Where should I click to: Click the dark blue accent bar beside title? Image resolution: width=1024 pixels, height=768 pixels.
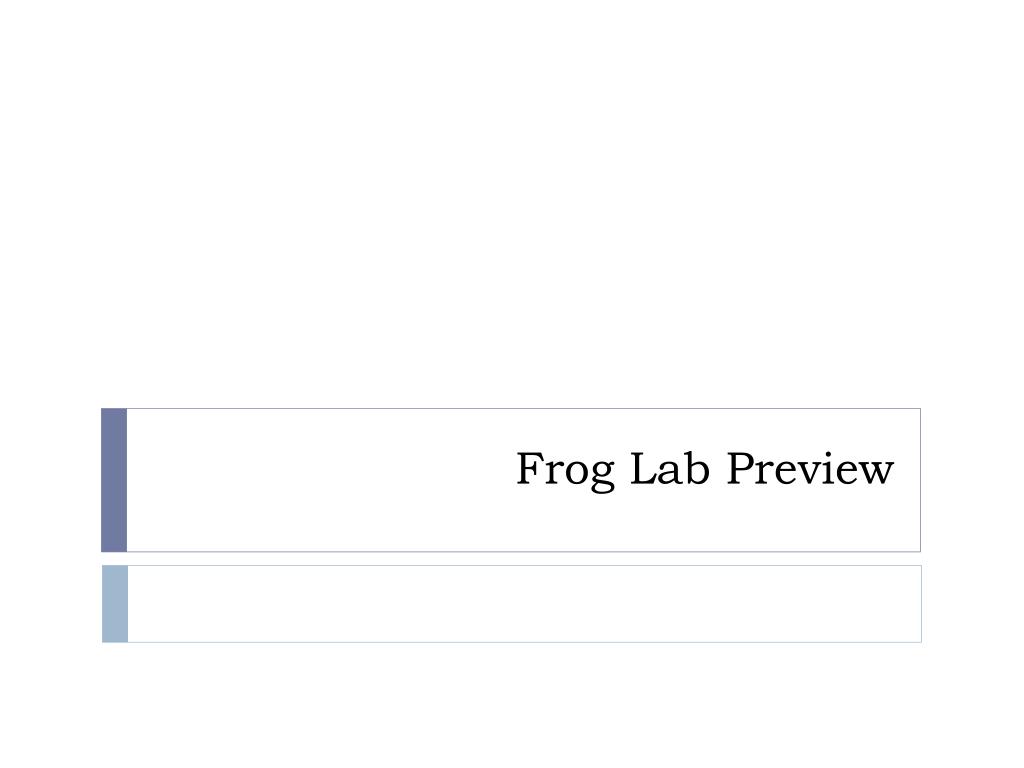(x=114, y=480)
